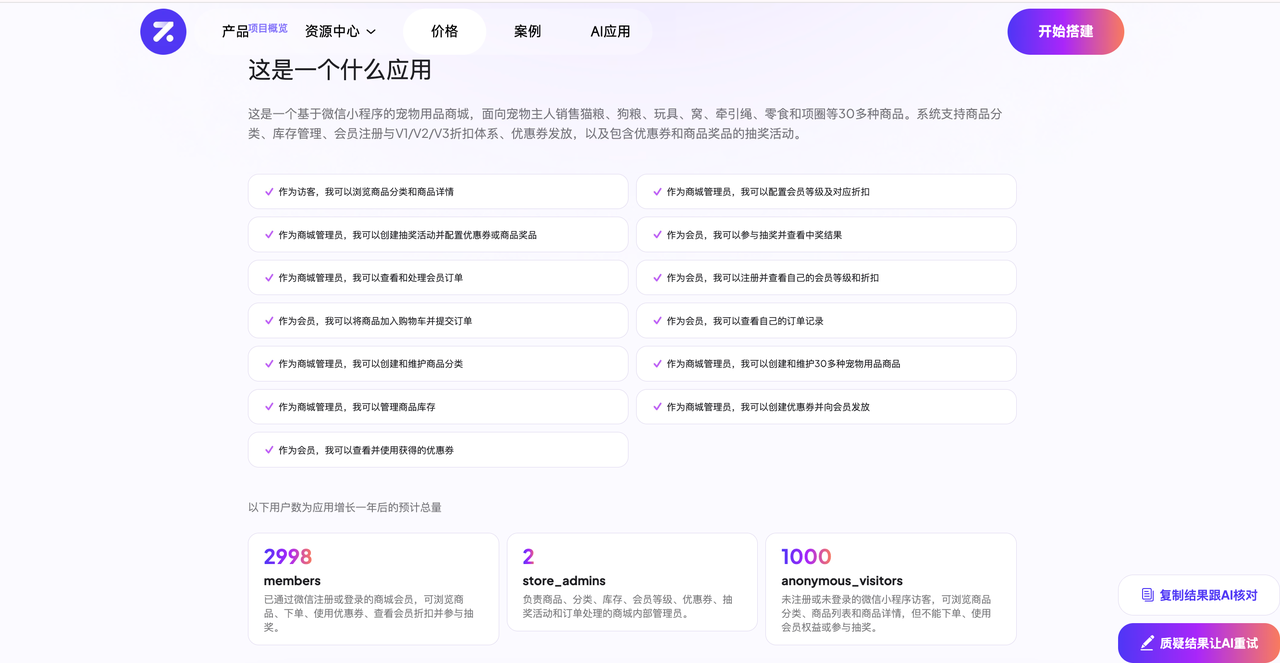Click the 以下用户数为应用增长一年后的预计总量 caption
The height and width of the screenshot is (663, 1280).
point(345,507)
